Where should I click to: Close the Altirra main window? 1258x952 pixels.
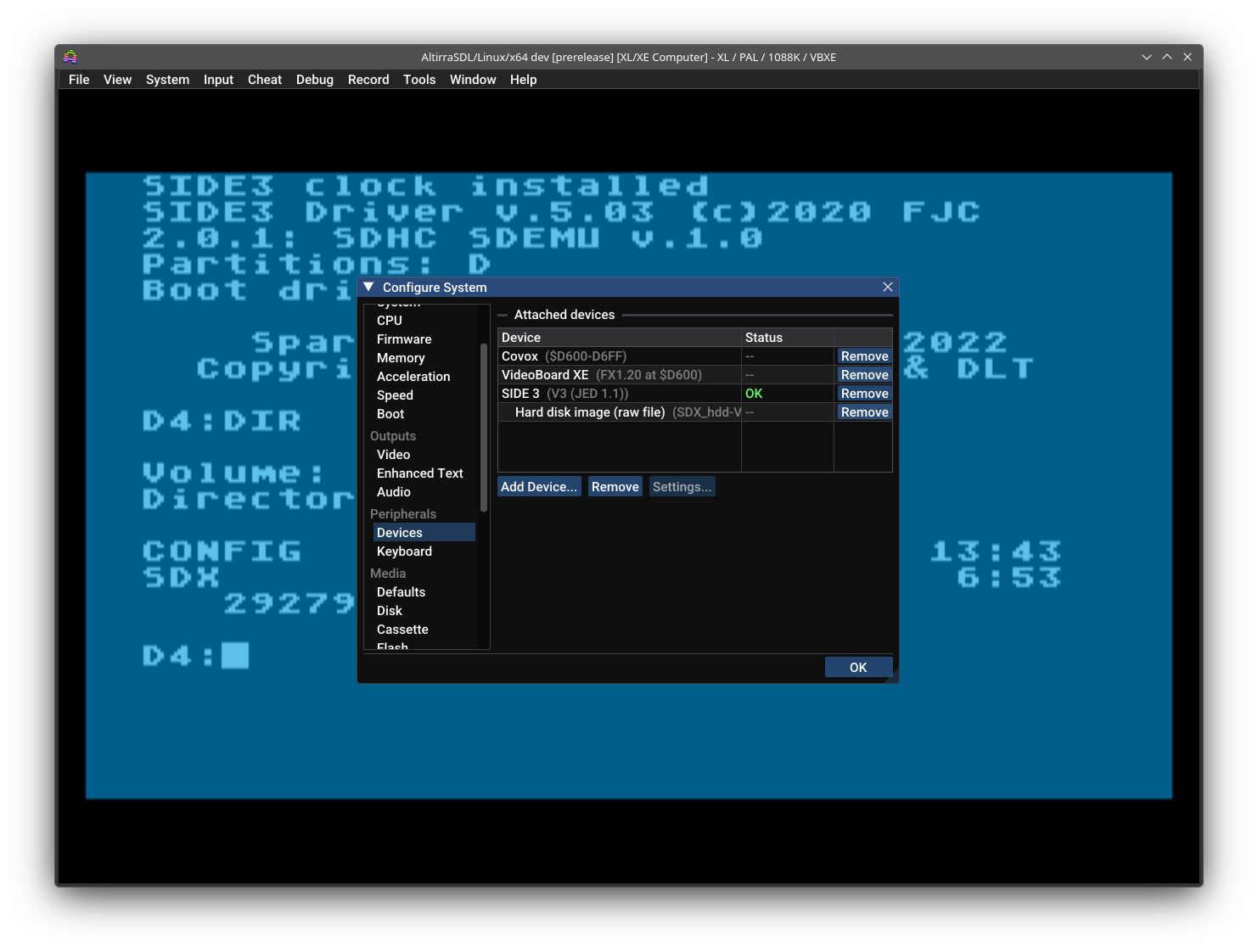(x=1188, y=57)
